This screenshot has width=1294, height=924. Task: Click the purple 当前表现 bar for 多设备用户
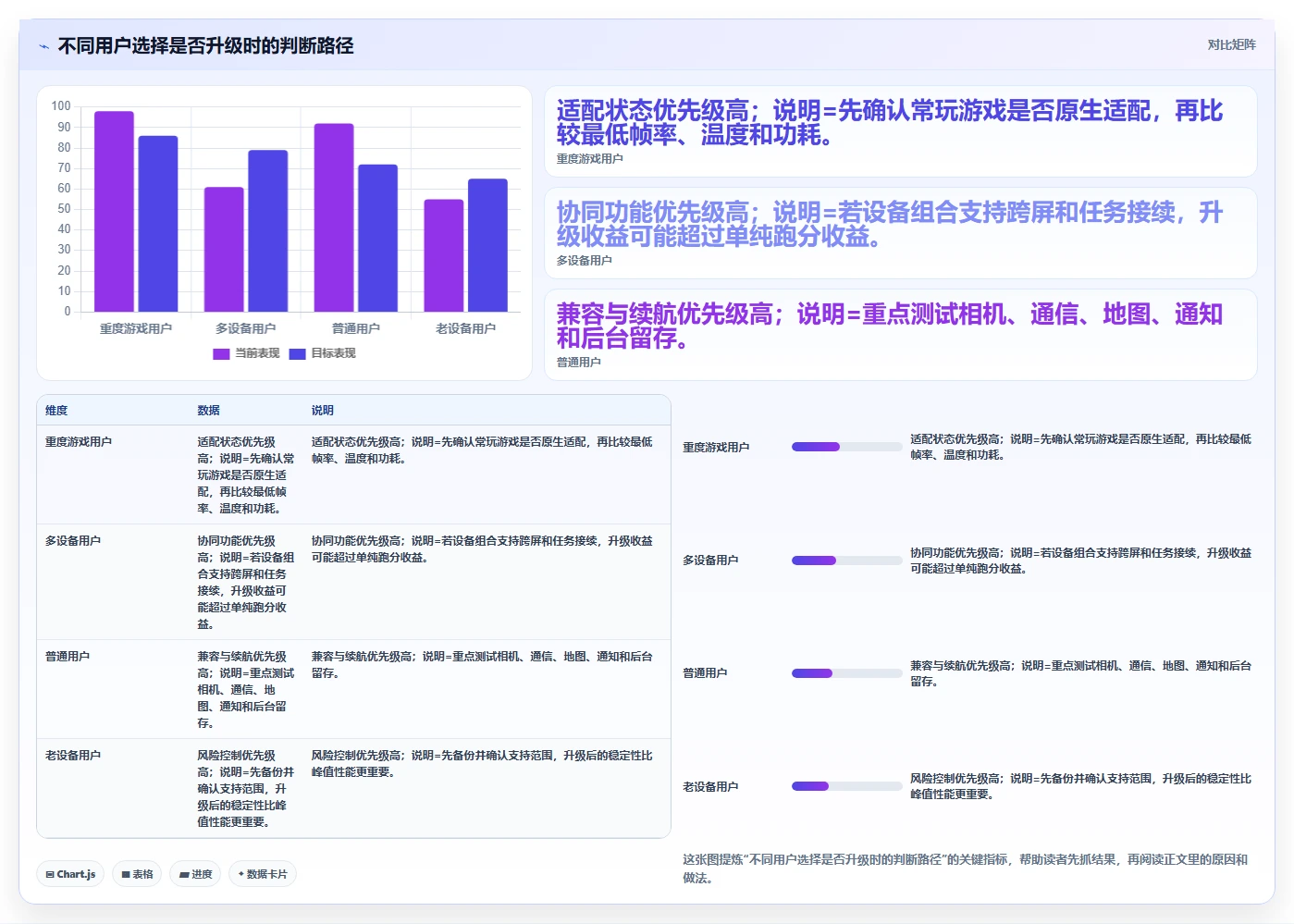click(224, 250)
